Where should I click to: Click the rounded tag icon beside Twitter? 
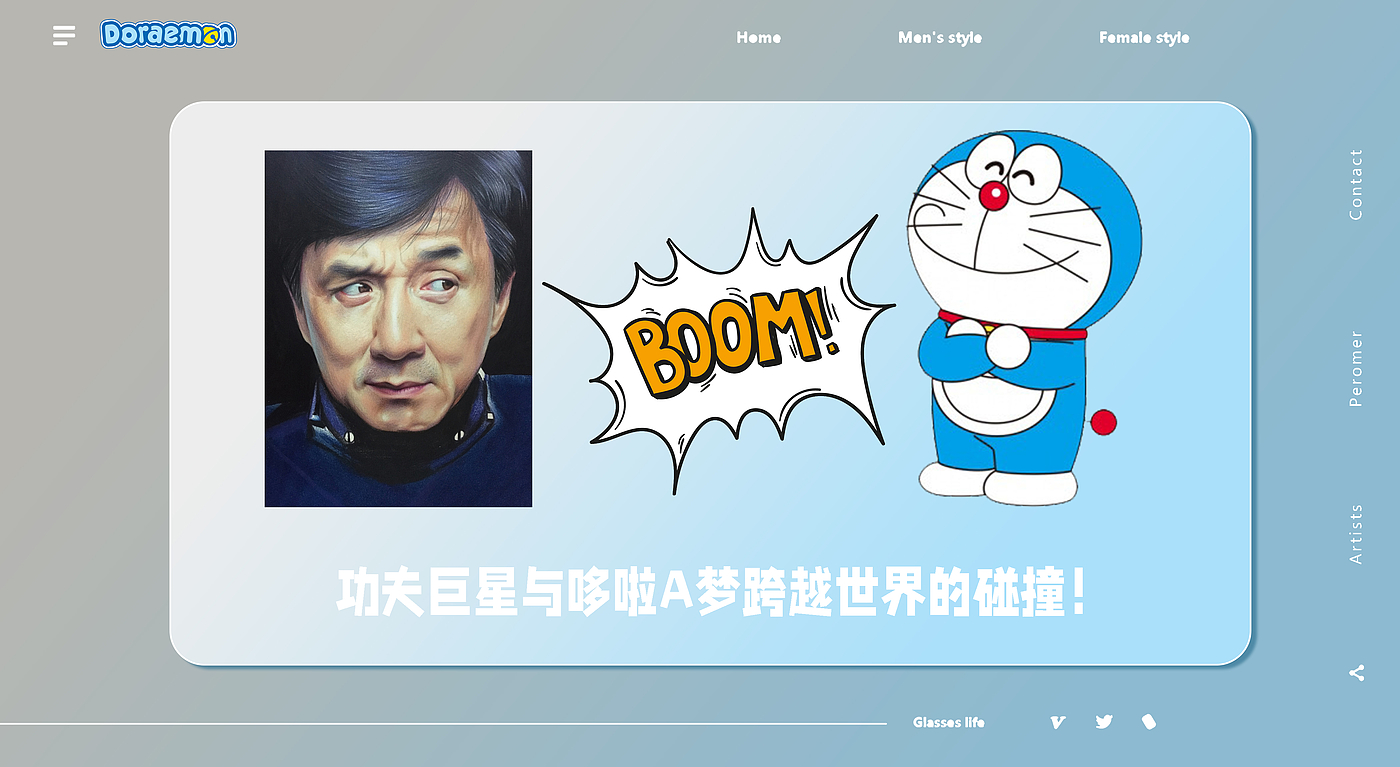(x=1149, y=721)
